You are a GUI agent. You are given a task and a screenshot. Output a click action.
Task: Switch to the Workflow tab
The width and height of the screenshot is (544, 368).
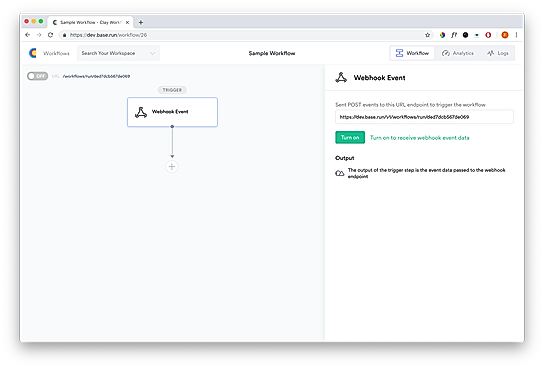[412, 53]
